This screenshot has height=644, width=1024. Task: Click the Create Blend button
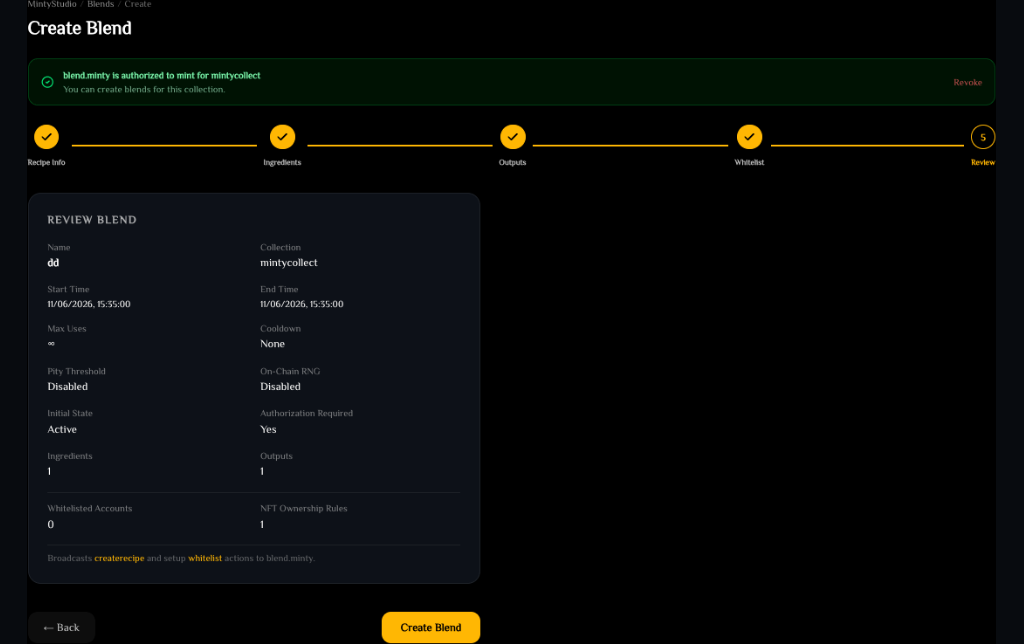pos(430,627)
